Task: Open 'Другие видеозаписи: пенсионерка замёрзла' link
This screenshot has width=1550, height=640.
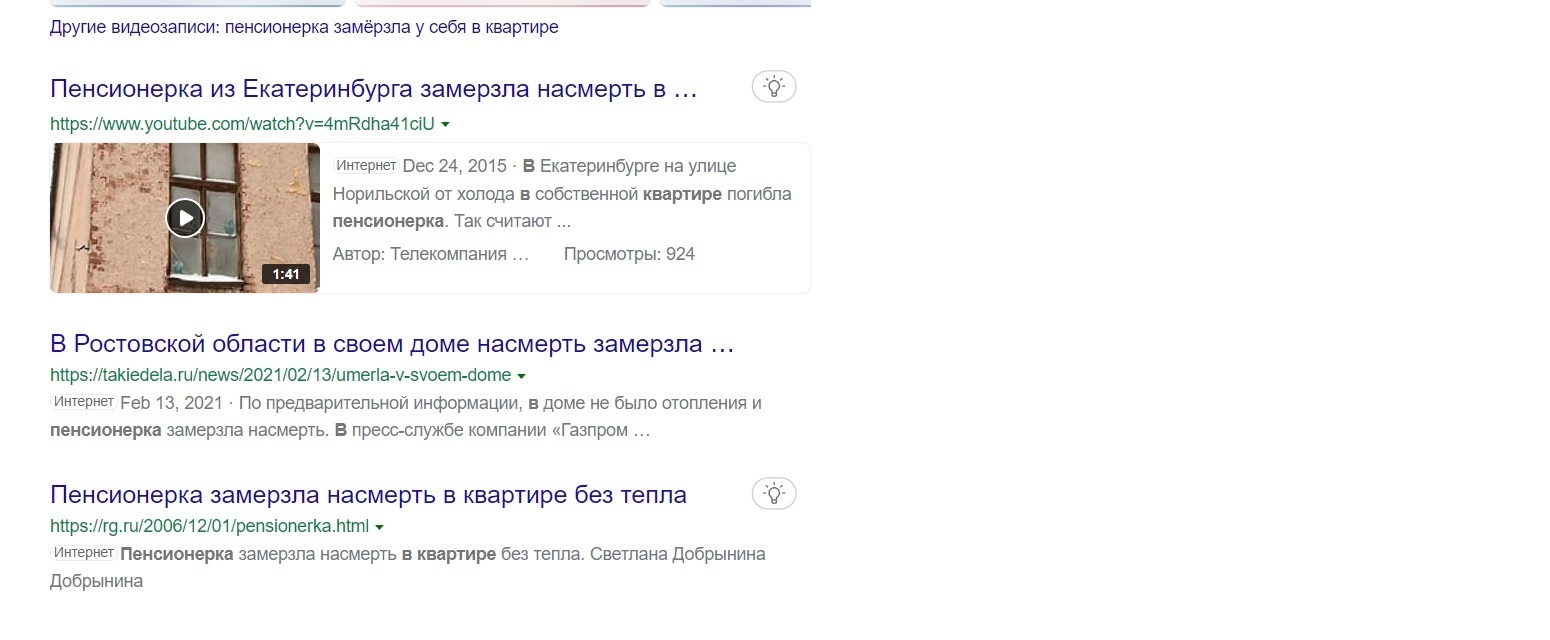Action: (x=304, y=27)
